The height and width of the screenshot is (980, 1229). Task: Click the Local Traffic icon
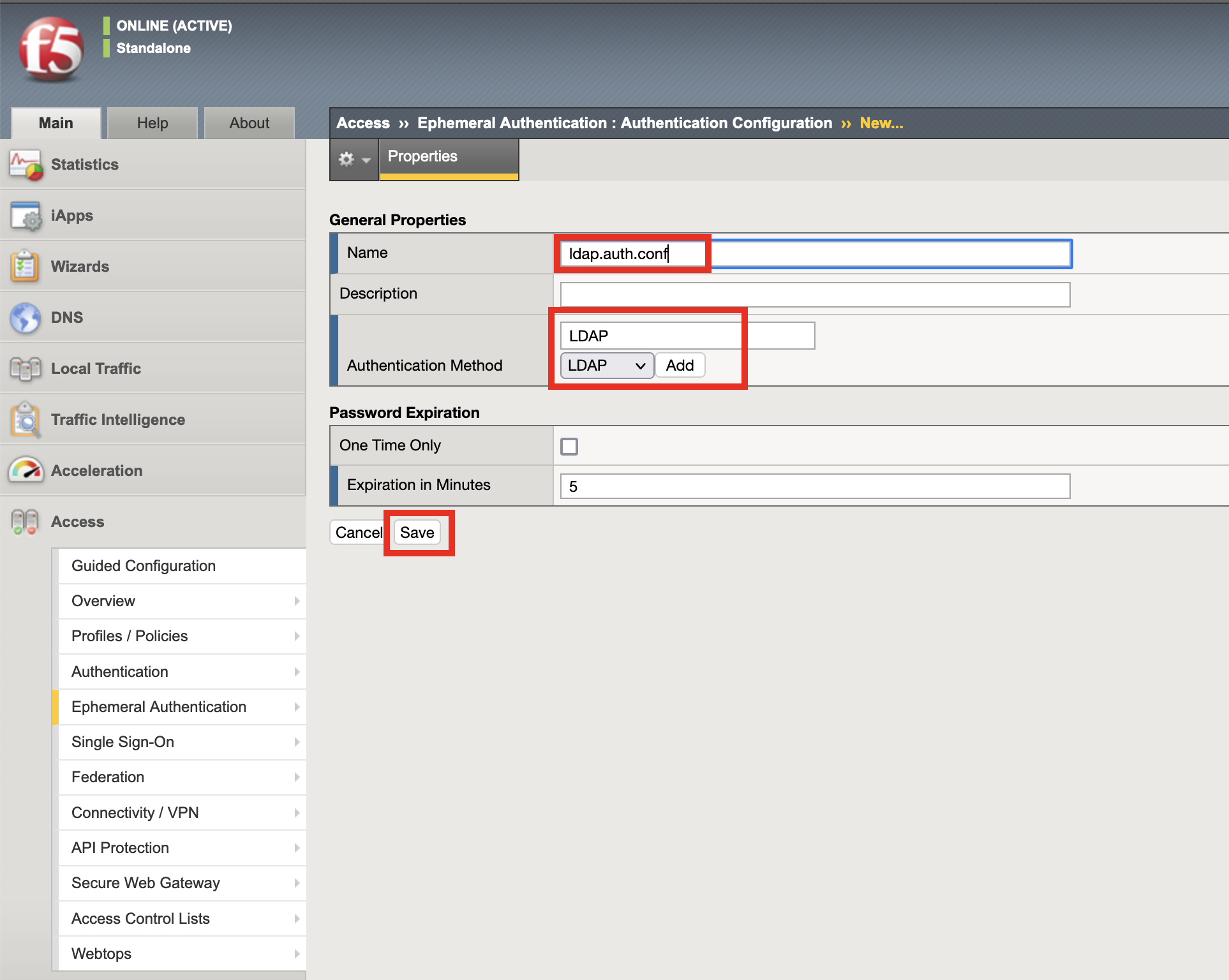pyautogui.click(x=26, y=368)
